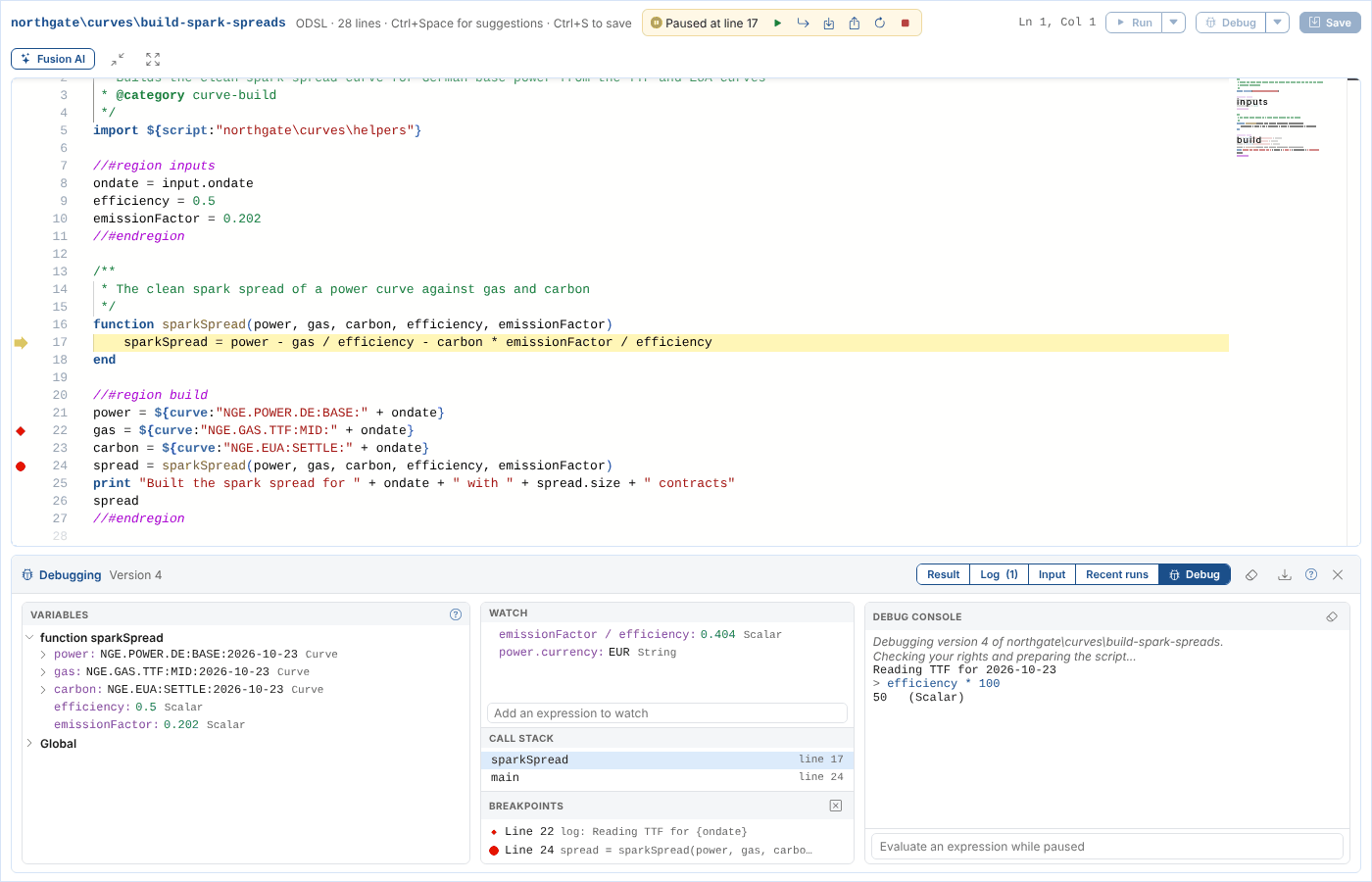Open the Run options dropdown arrow
The height and width of the screenshot is (882, 1372).
click(x=1174, y=23)
